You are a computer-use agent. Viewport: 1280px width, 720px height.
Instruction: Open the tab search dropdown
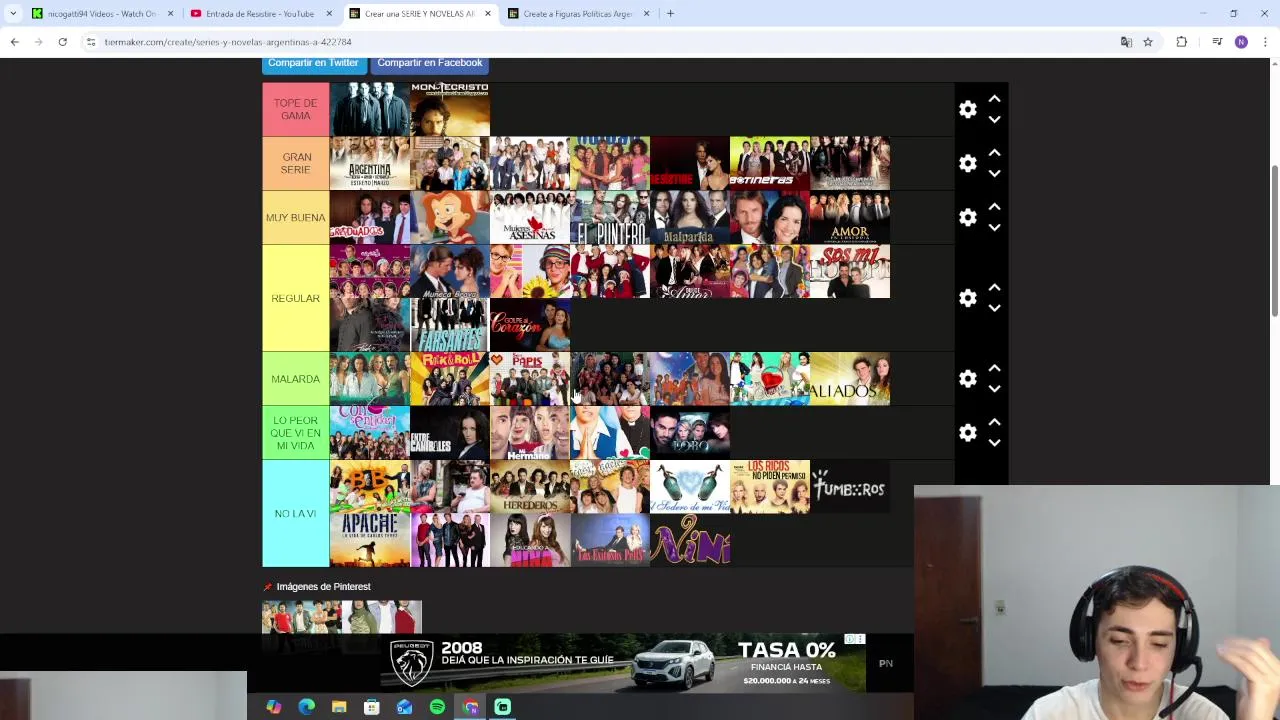[x=13, y=13]
